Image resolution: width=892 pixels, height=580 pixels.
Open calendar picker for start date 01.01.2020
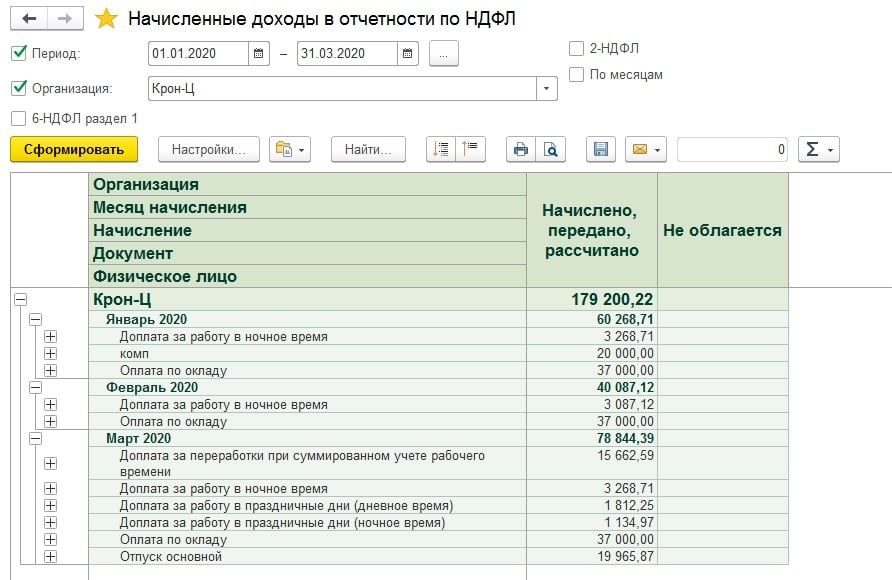[x=259, y=54]
